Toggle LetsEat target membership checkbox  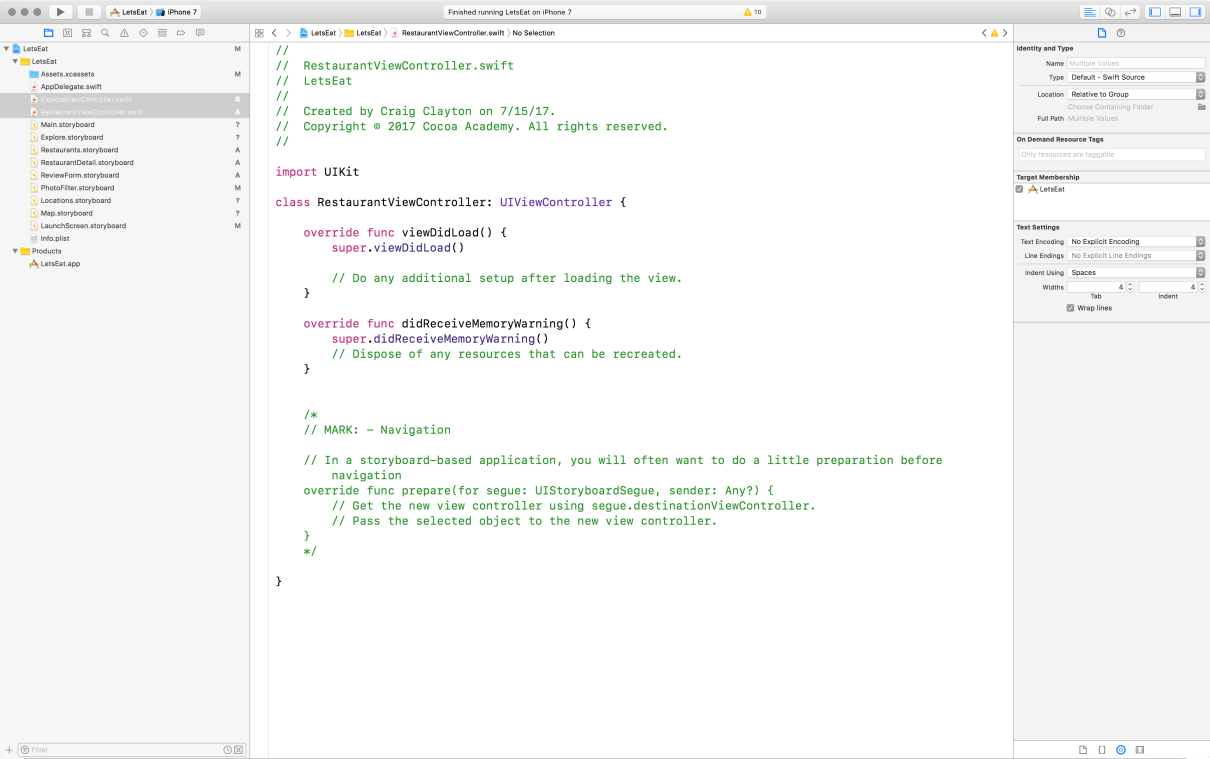(x=1019, y=188)
